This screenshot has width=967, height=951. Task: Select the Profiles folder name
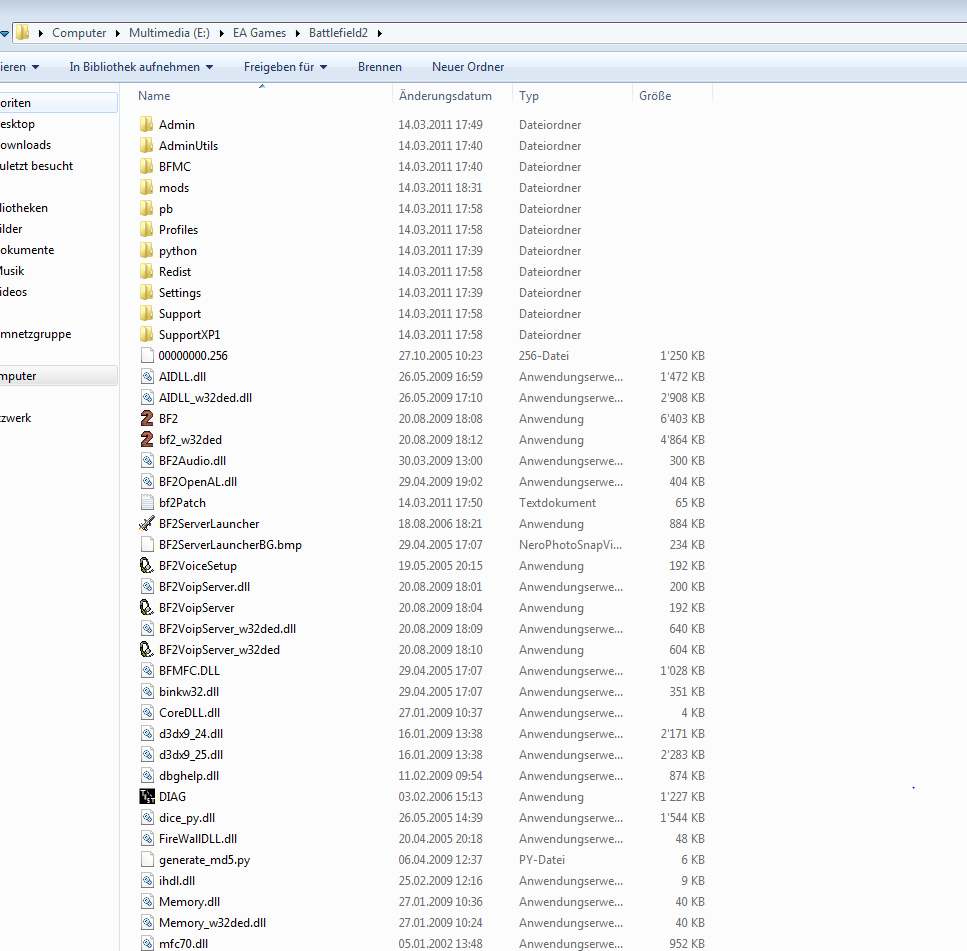click(178, 229)
